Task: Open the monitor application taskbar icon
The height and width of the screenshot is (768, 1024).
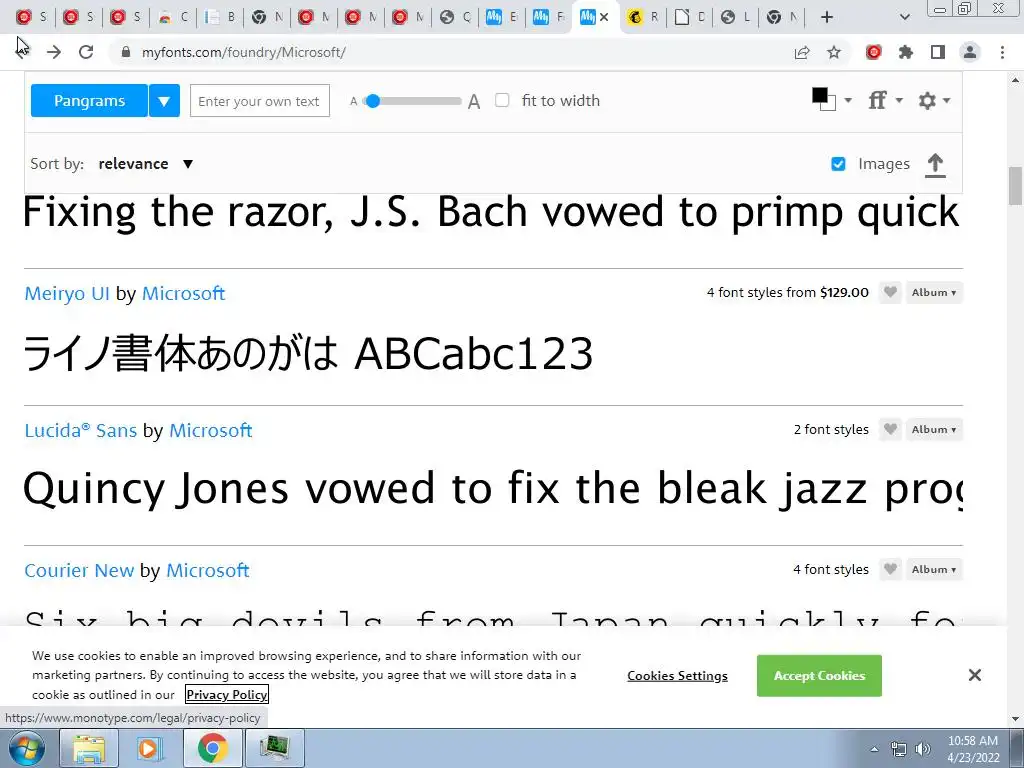Action: [x=275, y=748]
